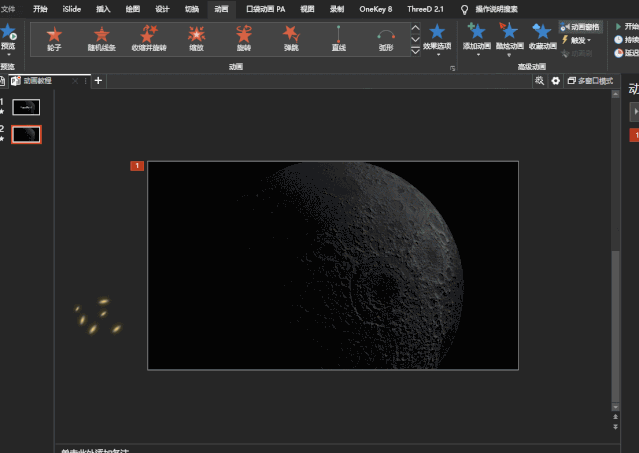Screen dimensions: 639x453
Task: Pick the 弧形 arc motion path
Action: pyautogui.click(x=386, y=38)
